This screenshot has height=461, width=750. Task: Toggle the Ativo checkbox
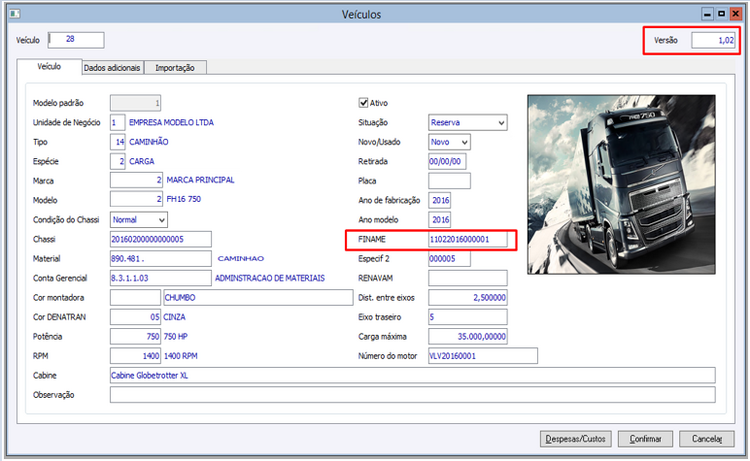coord(364,103)
